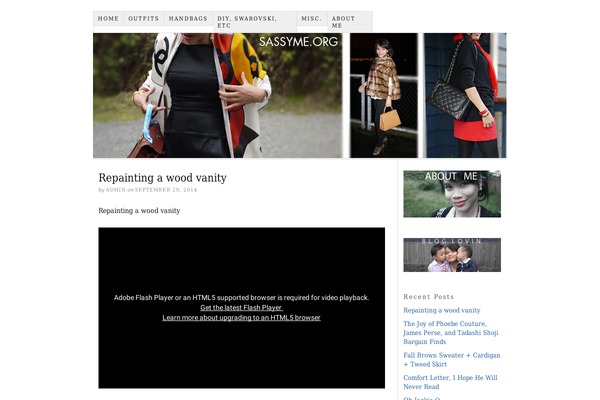Screen dimensions: 600x400
Task: Open the Home menu item
Action: tap(108, 18)
